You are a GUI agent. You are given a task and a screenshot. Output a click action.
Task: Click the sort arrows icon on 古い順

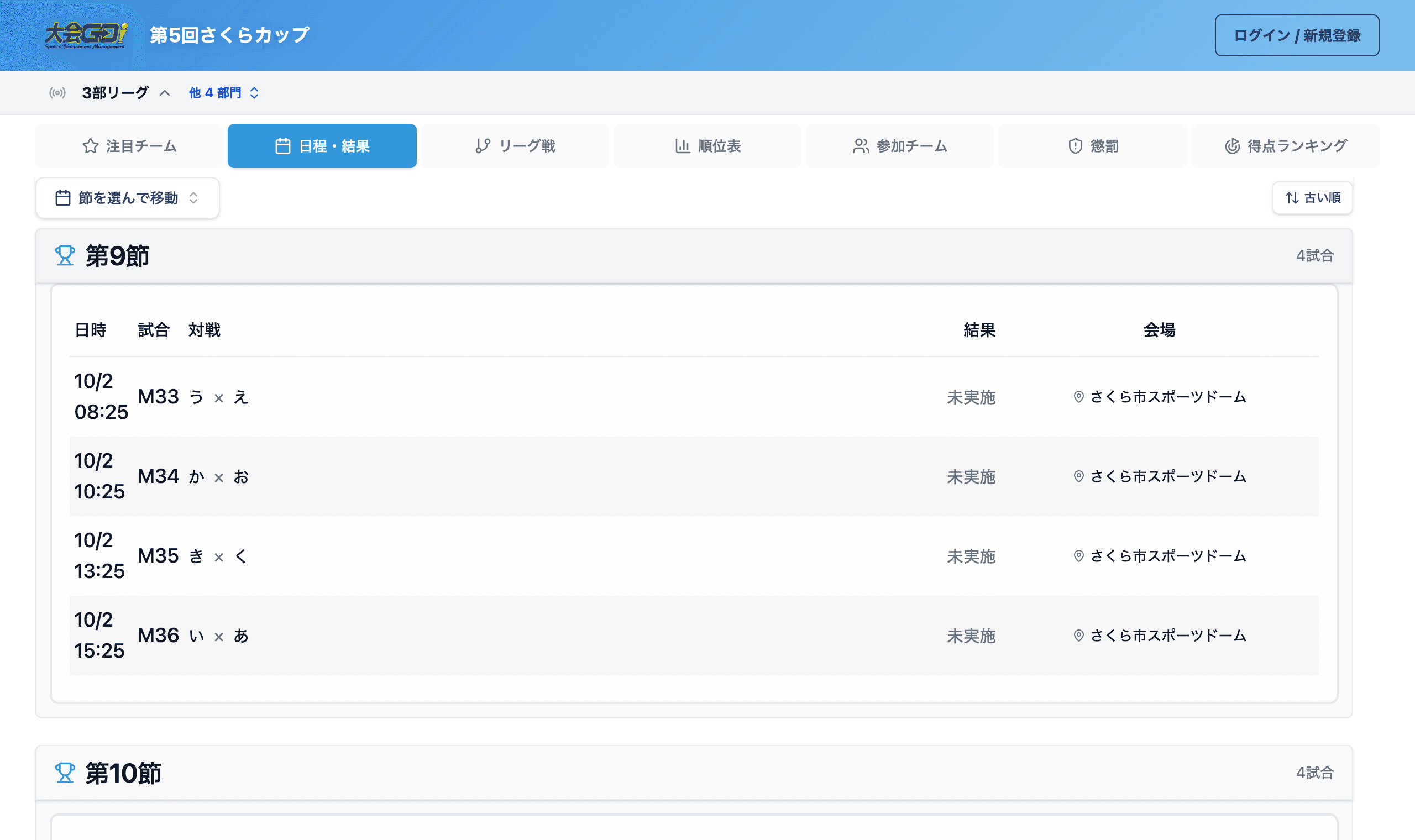pyautogui.click(x=1292, y=198)
